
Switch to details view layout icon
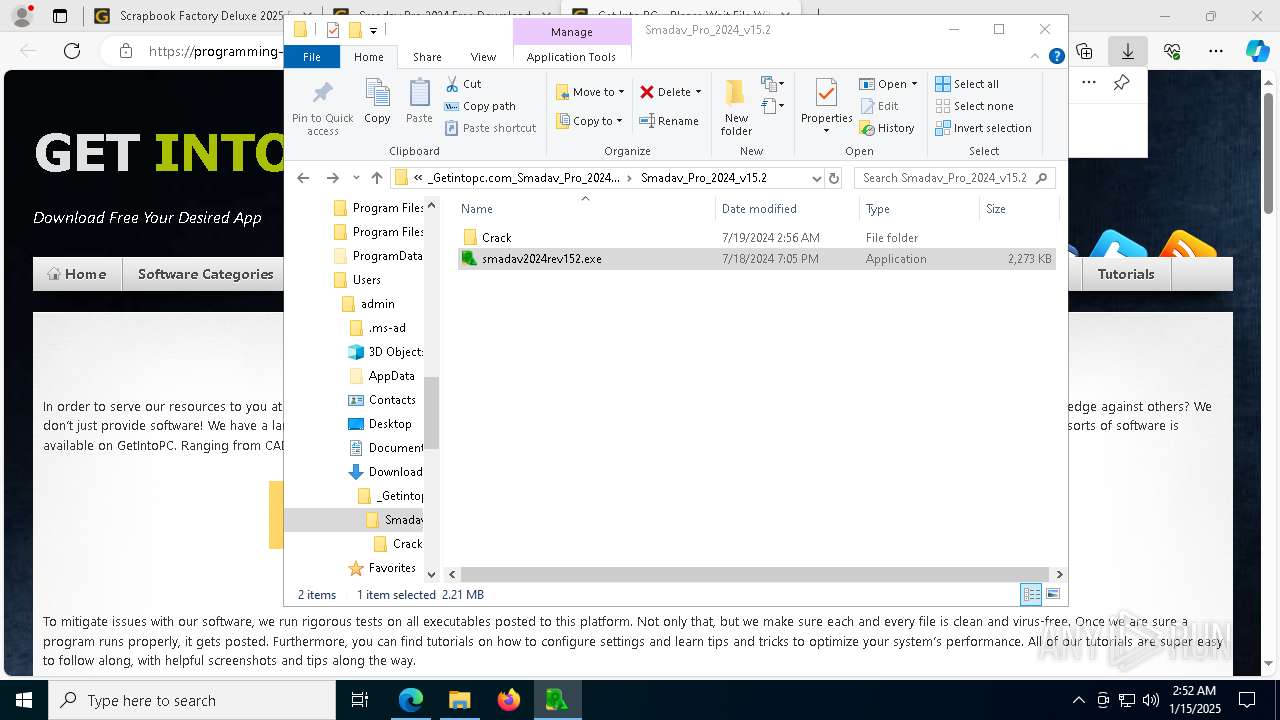coord(1031,595)
